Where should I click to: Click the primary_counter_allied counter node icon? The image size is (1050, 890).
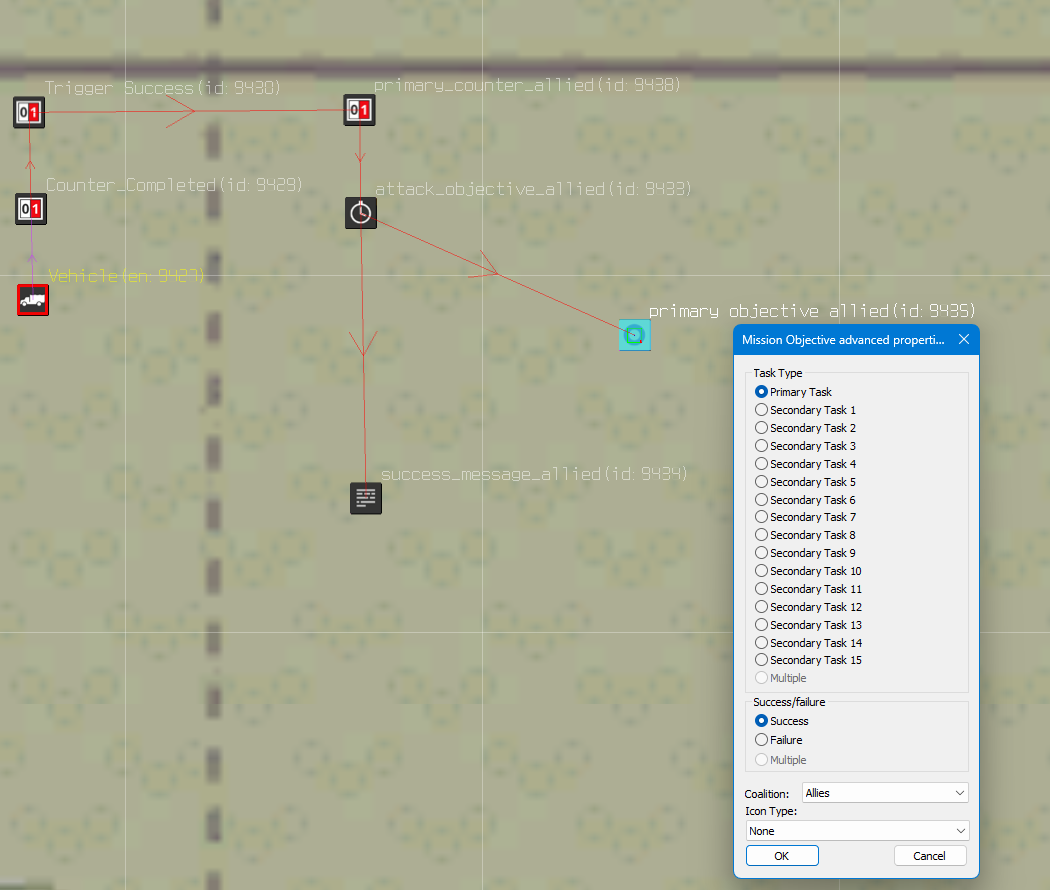tap(359, 110)
